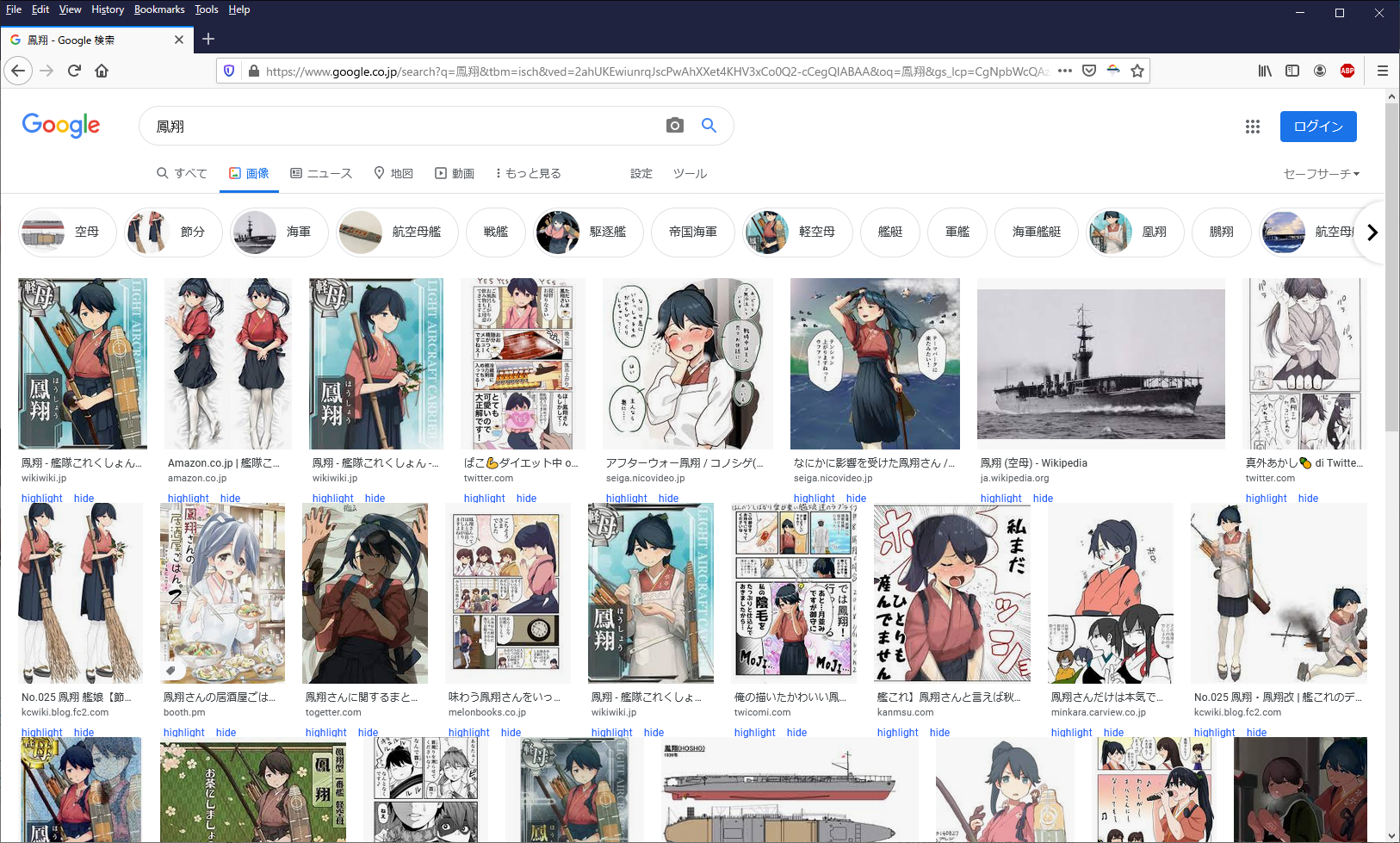Click the vertical scrollbar thumb
This screenshot has width=1400, height=843.
(x=1391, y=267)
